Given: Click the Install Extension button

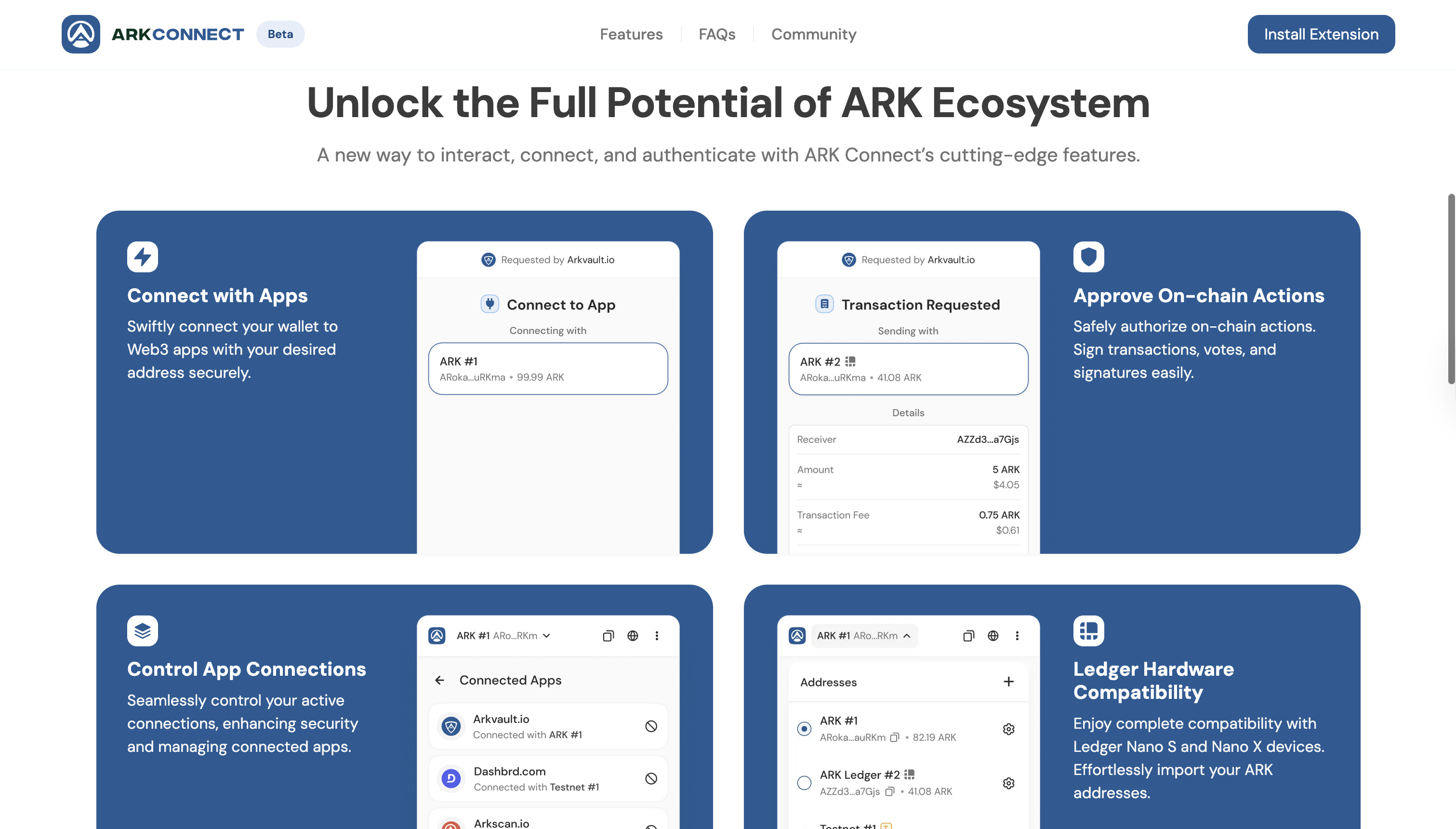Looking at the screenshot, I should tap(1321, 34).
